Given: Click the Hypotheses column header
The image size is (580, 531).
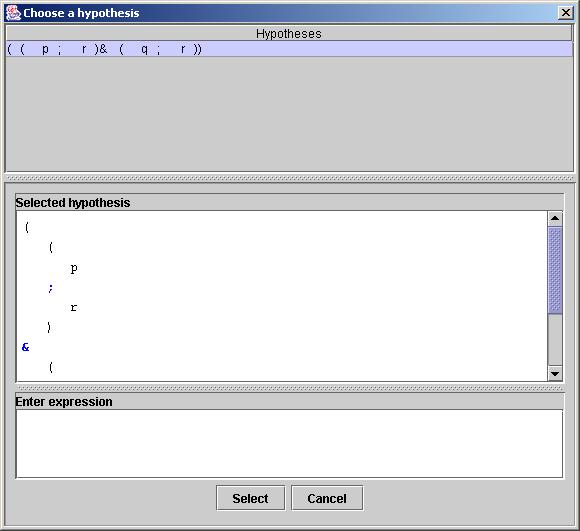Looking at the screenshot, I should 289,34.
